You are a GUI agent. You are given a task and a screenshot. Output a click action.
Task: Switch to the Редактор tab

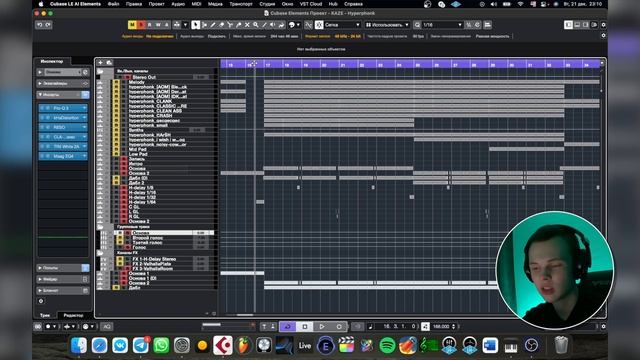[73, 315]
